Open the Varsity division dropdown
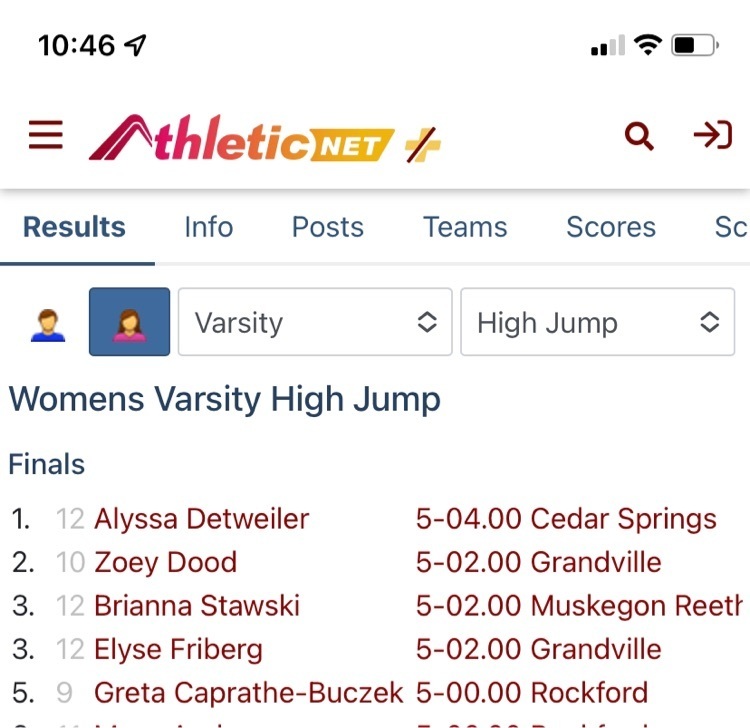750x728 pixels. pyautogui.click(x=315, y=321)
